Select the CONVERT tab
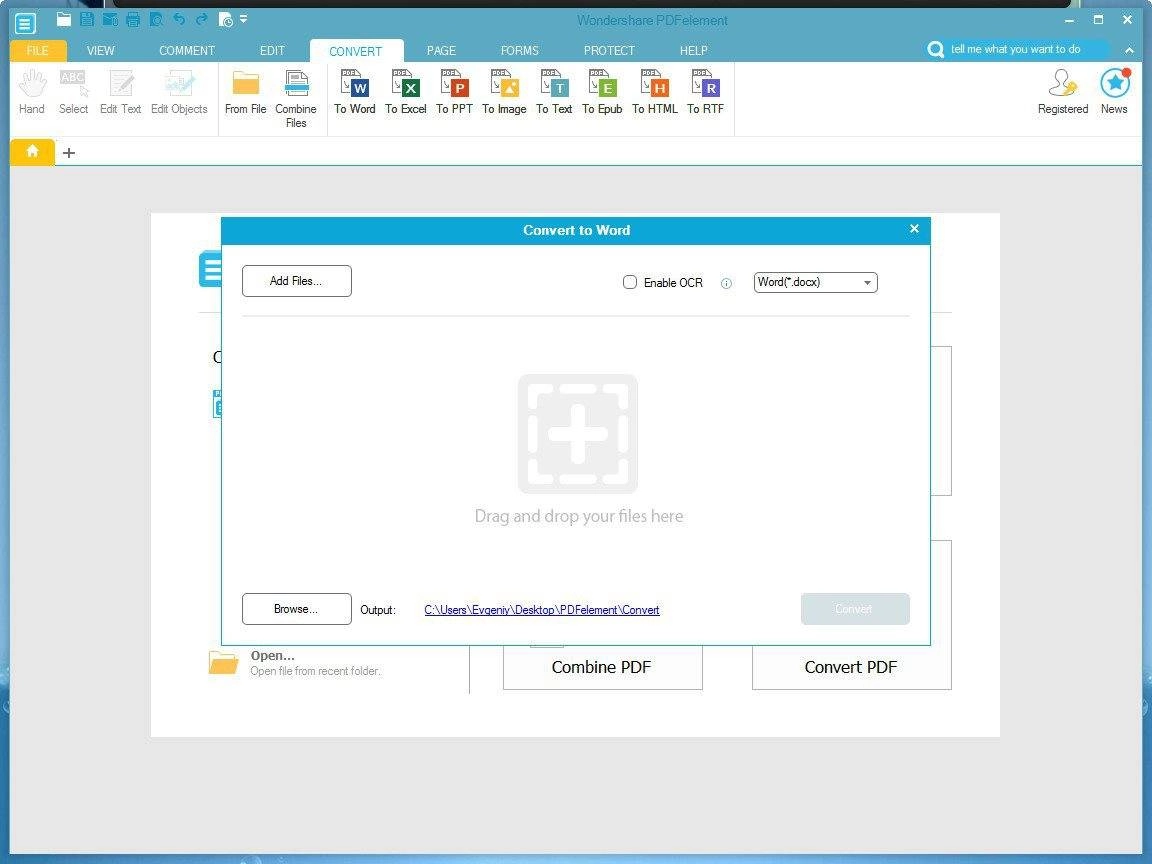Screen dimensions: 1152x864 (x=356, y=51)
